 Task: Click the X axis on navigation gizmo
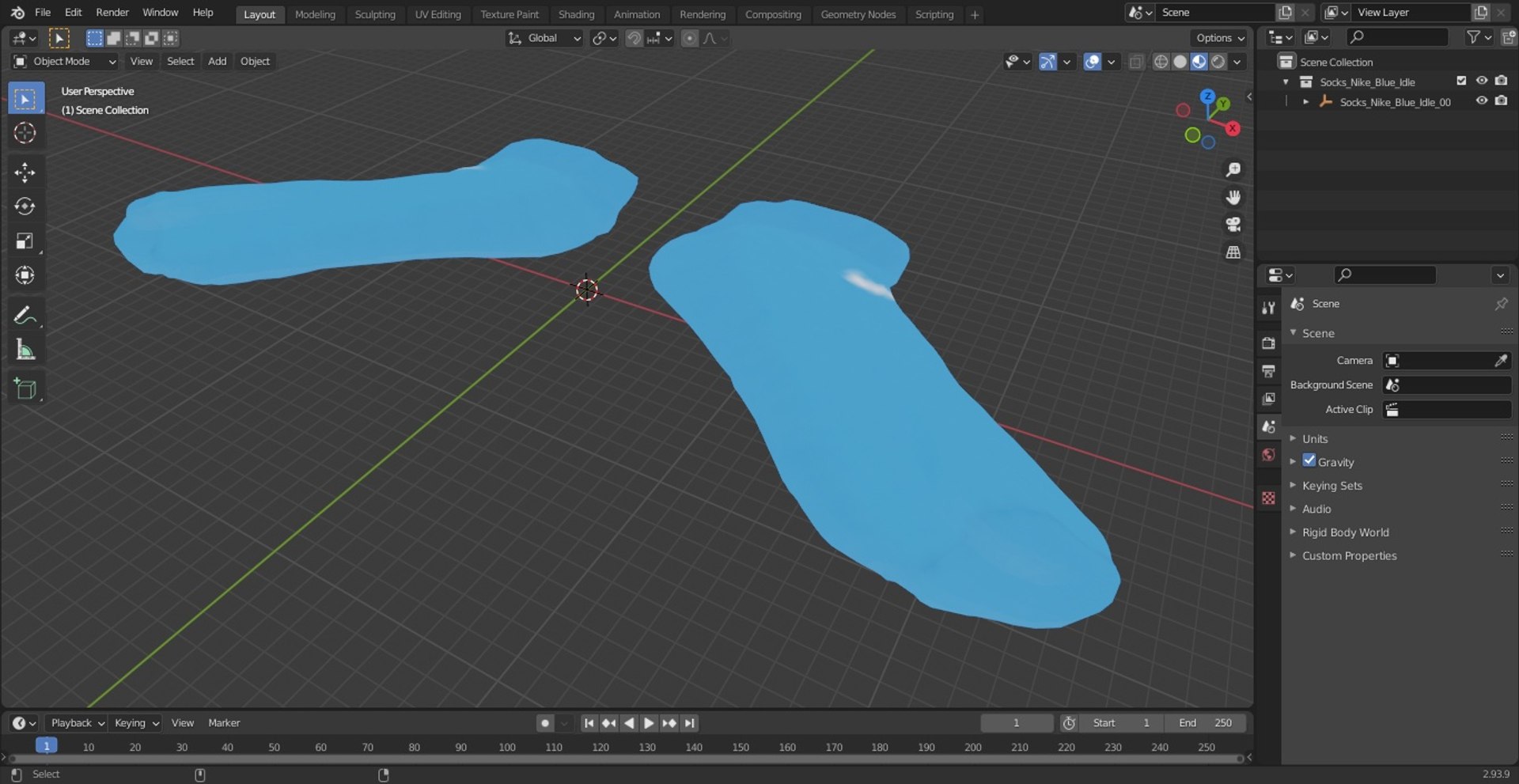coord(1232,128)
